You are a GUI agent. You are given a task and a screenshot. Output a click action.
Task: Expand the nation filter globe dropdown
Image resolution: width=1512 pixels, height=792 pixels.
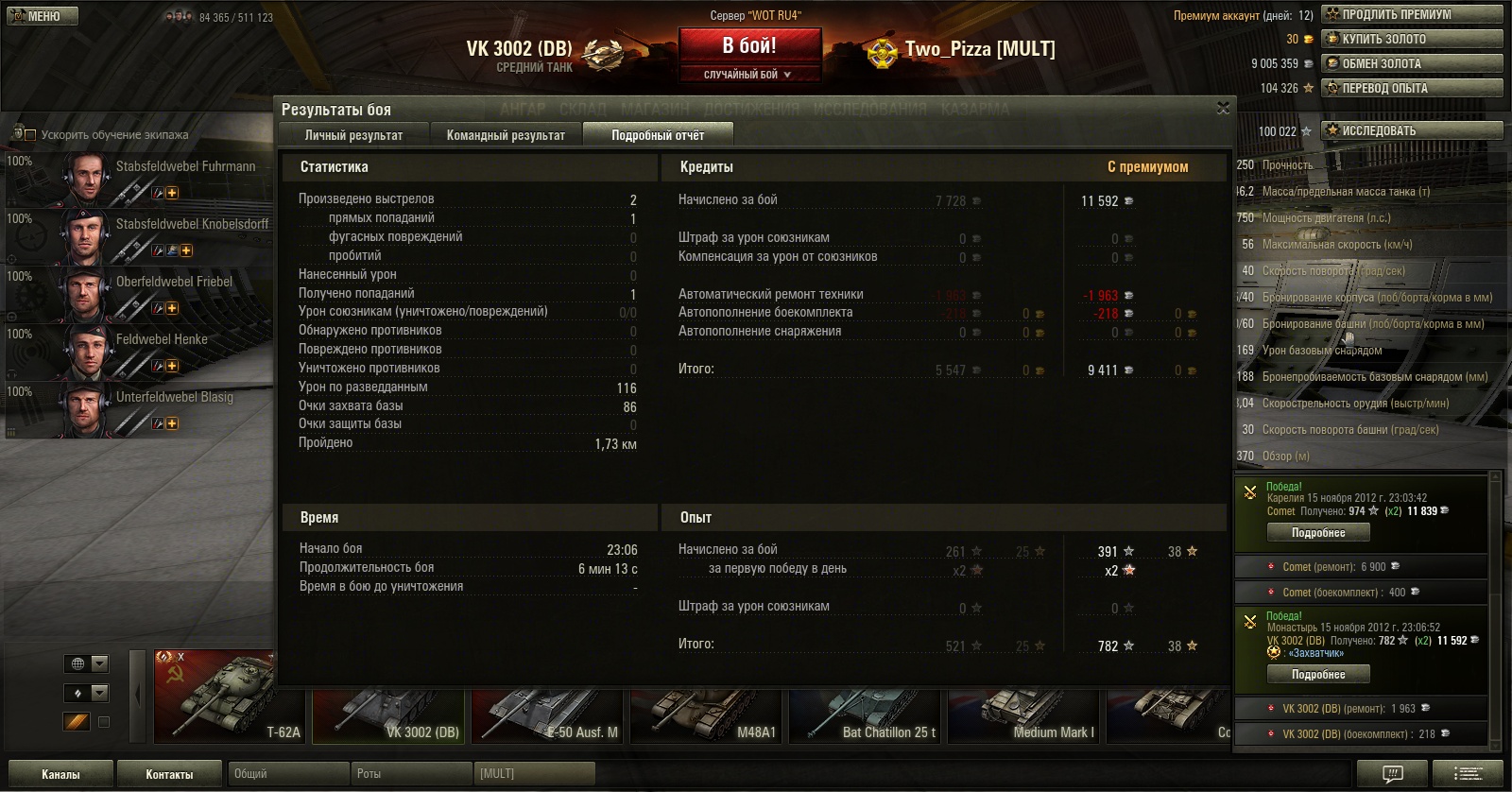click(x=86, y=663)
